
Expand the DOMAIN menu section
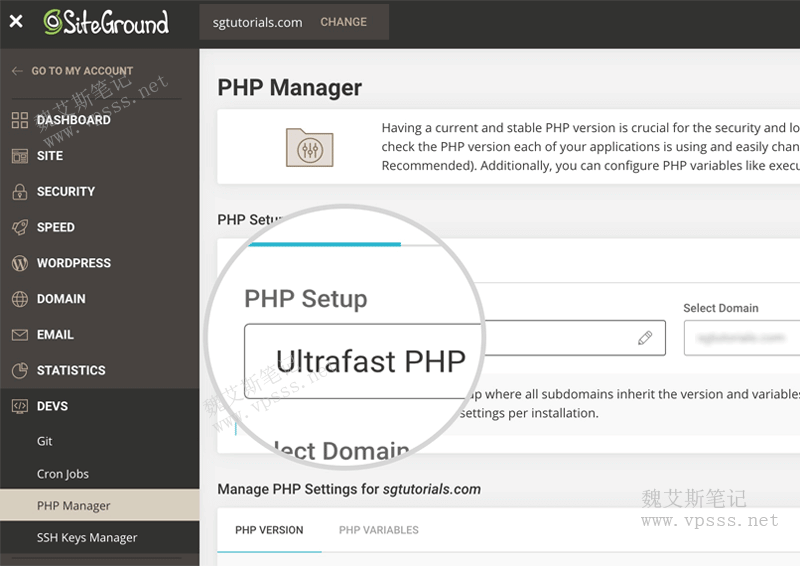point(61,299)
